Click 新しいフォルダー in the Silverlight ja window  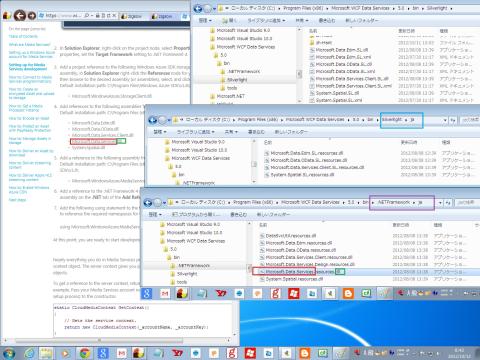291,132
